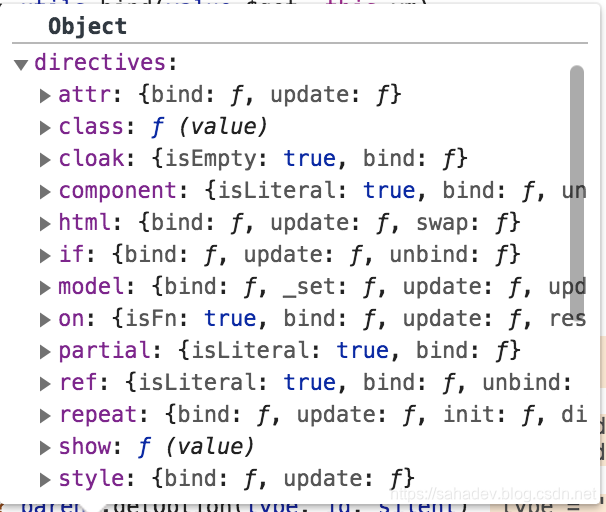Click the 'html' property key

pyautogui.click(x=85, y=223)
